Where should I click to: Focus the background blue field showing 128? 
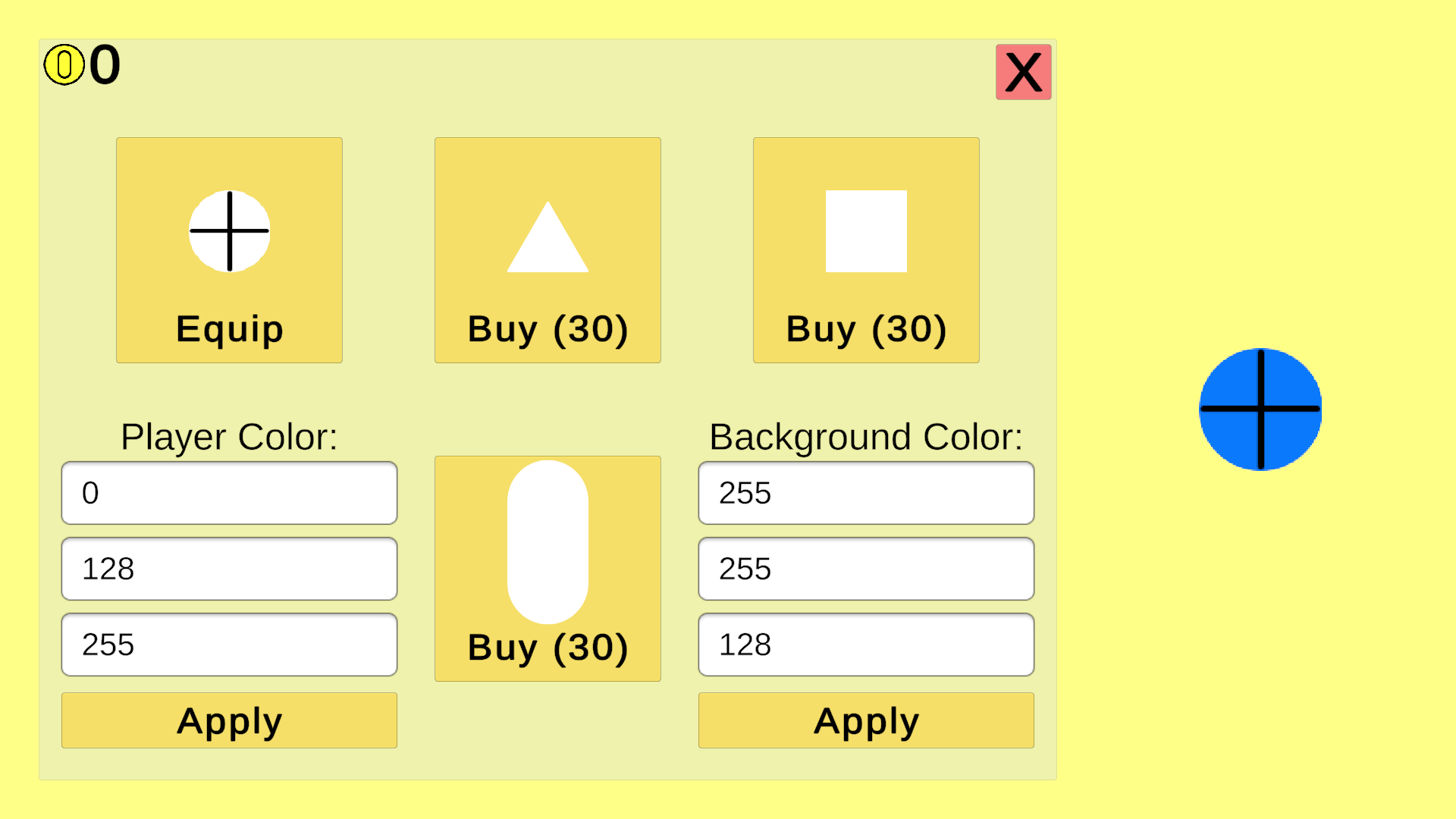click(866, 645)
